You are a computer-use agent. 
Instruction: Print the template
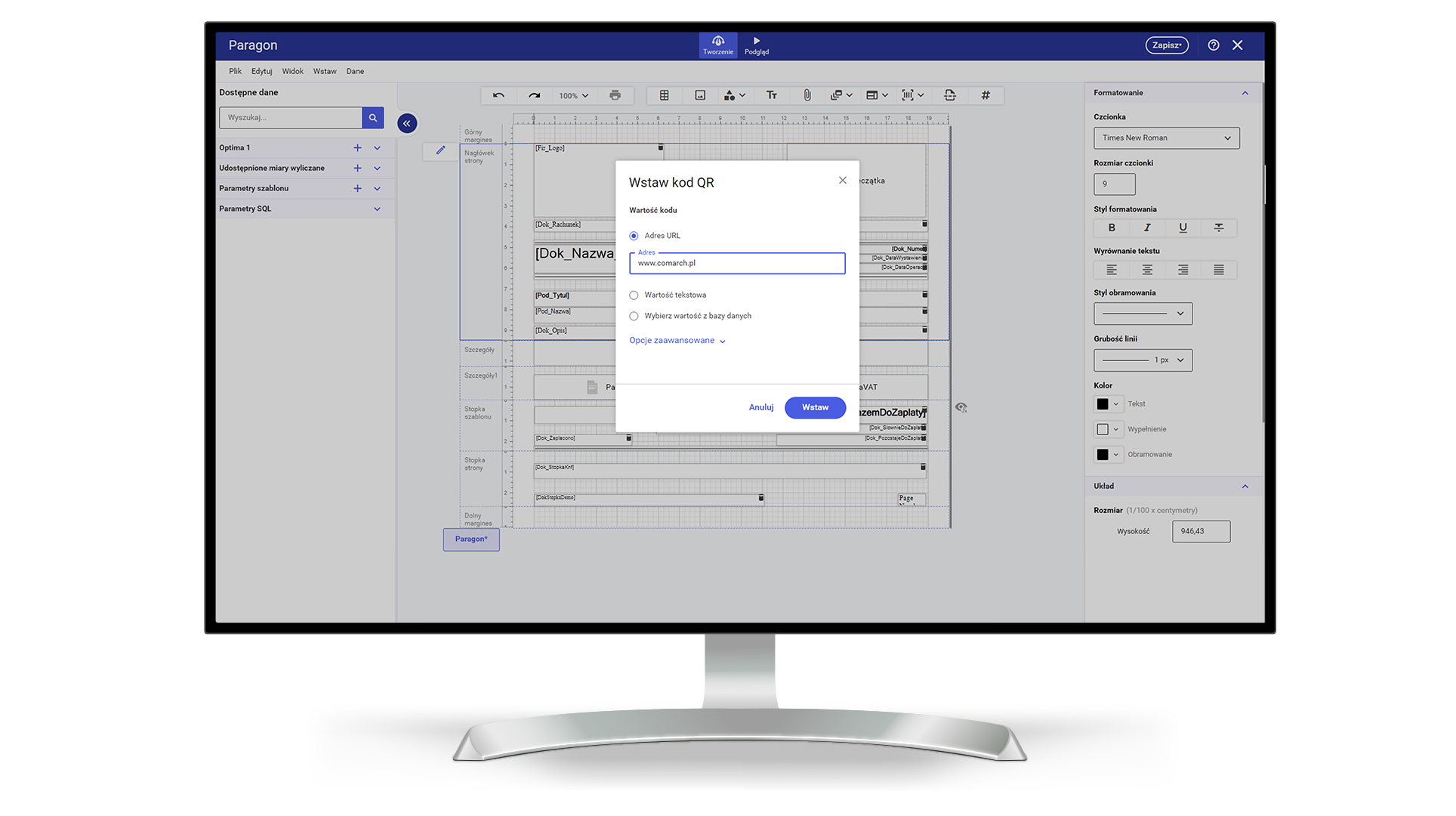pyautogui.click(x=615, y=95)
